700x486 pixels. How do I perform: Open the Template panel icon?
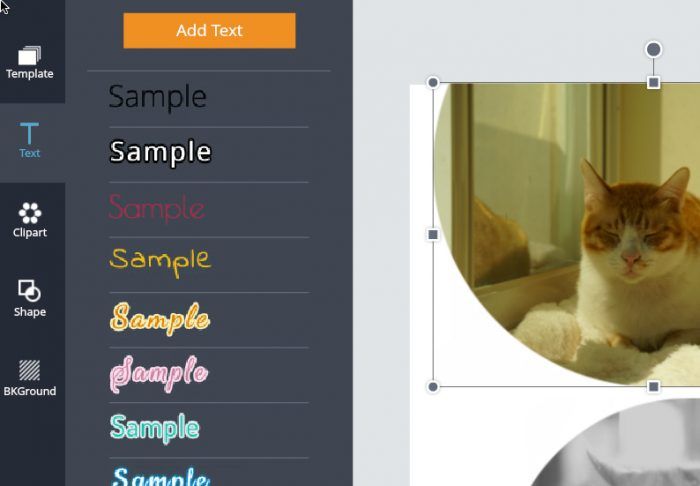point(29,55)
